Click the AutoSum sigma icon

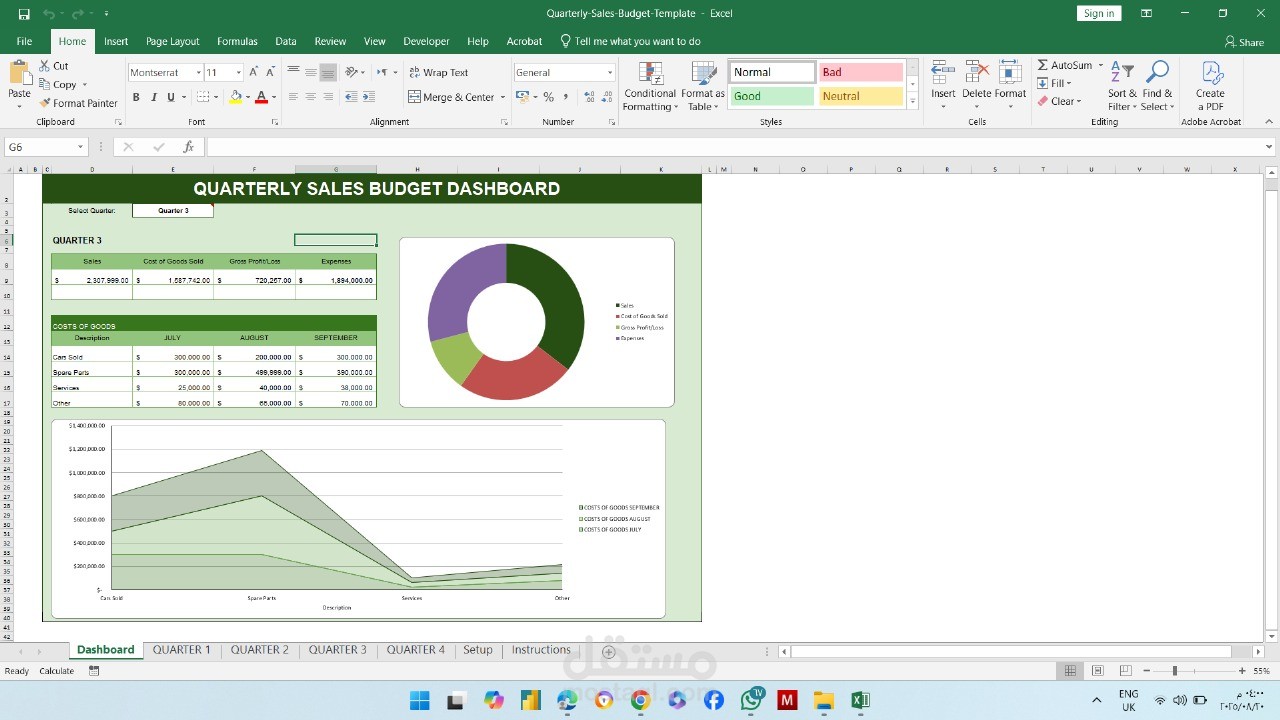pos(1043,65)
